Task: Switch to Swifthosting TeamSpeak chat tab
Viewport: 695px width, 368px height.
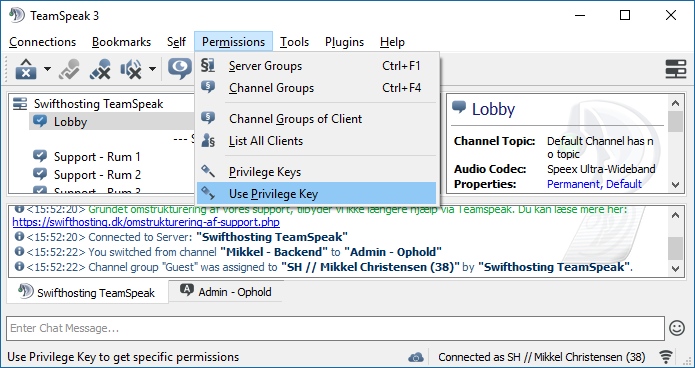Action: click(88, 293)
